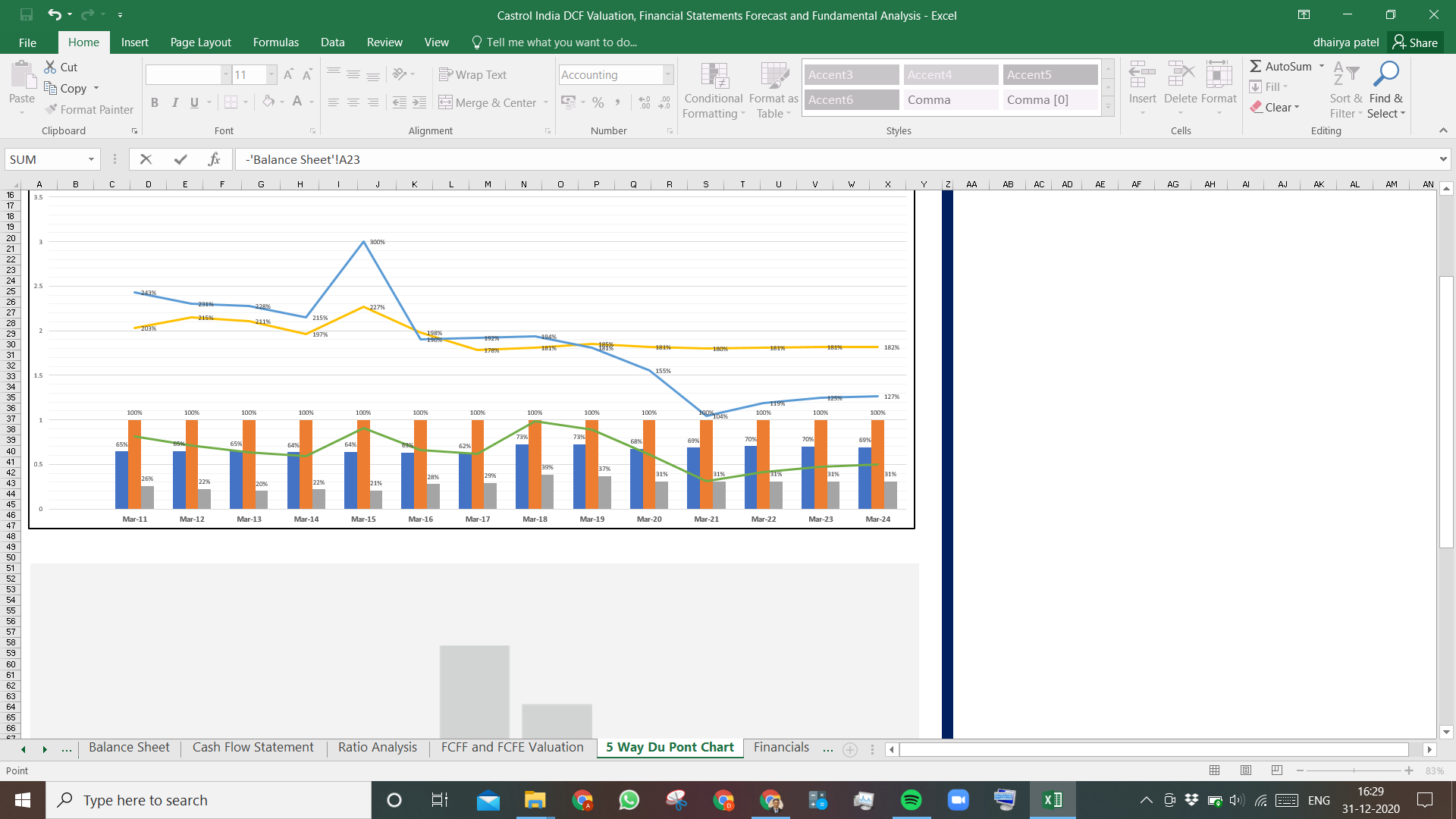Click the formula bar text field
This screenshot has height=819, width=1456.
tap(834, 159)
